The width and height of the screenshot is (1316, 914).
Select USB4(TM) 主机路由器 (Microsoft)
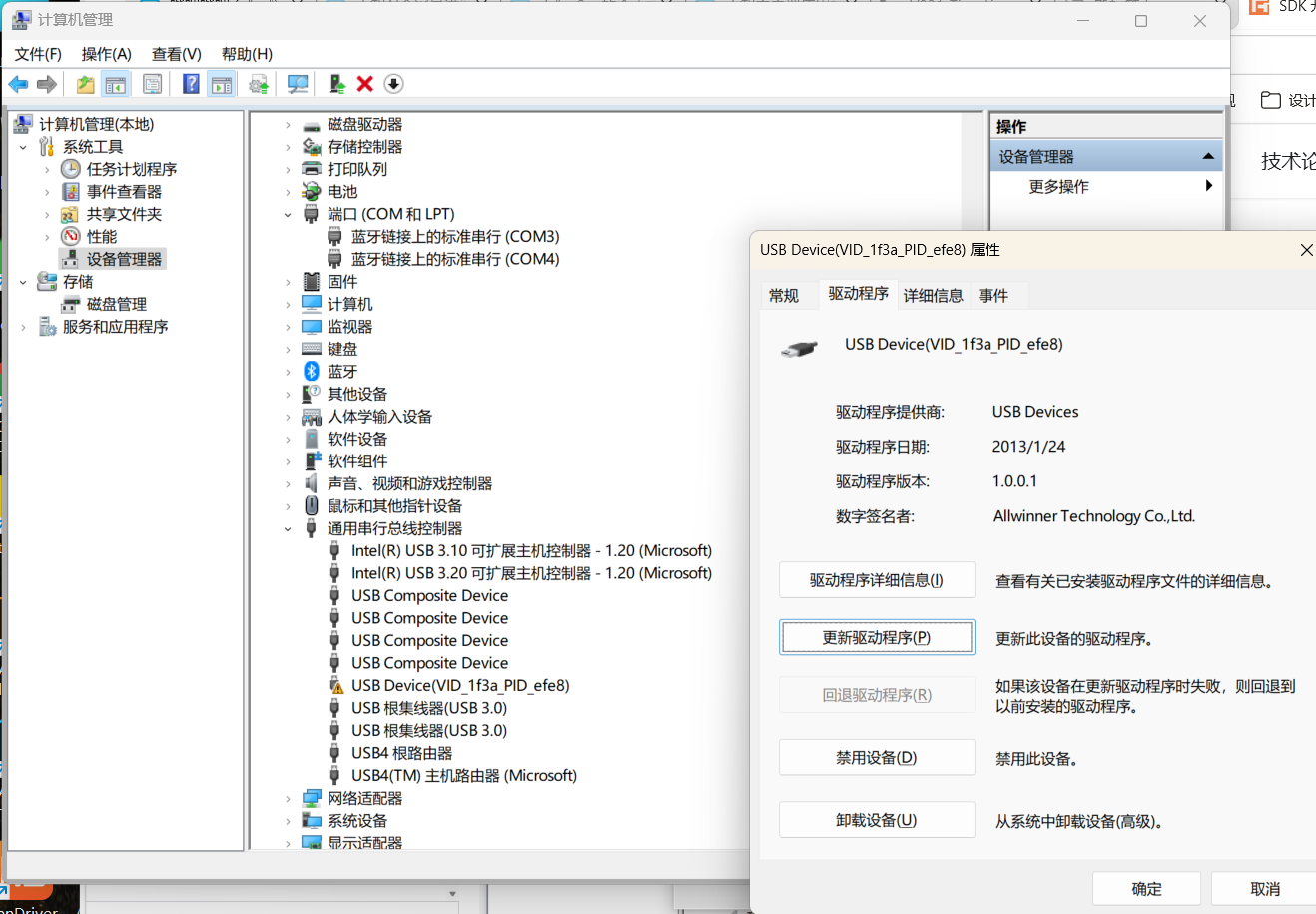coord(464,775)
